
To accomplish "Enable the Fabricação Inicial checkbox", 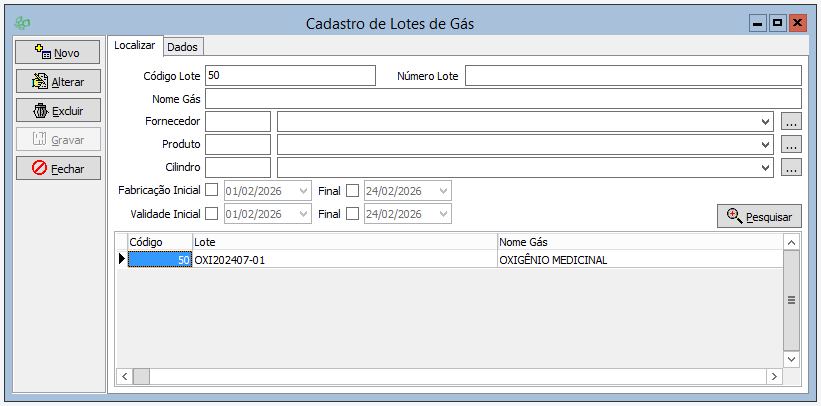I will 211,190.
